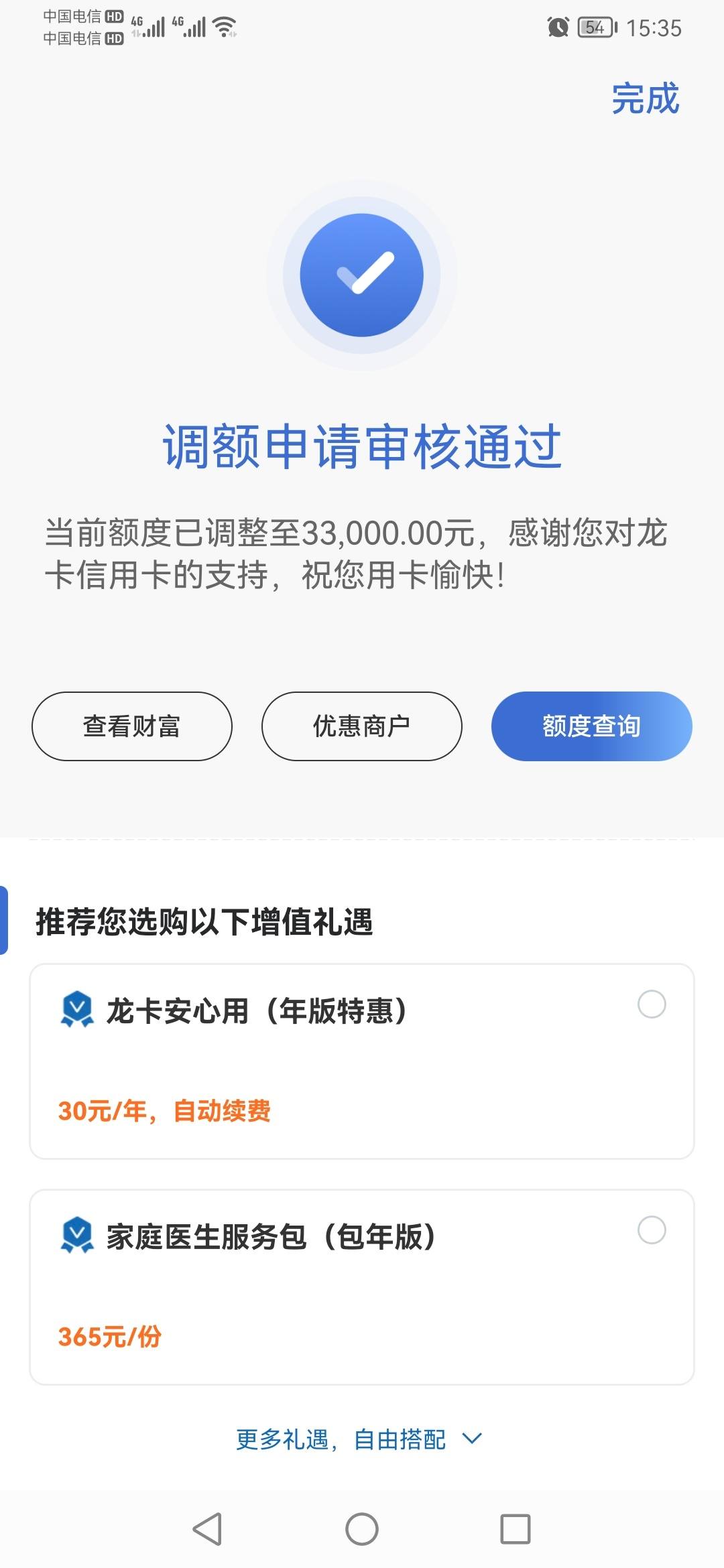Tap the battery level indicator
724x1568 pixels.
[x=597, y=27]
